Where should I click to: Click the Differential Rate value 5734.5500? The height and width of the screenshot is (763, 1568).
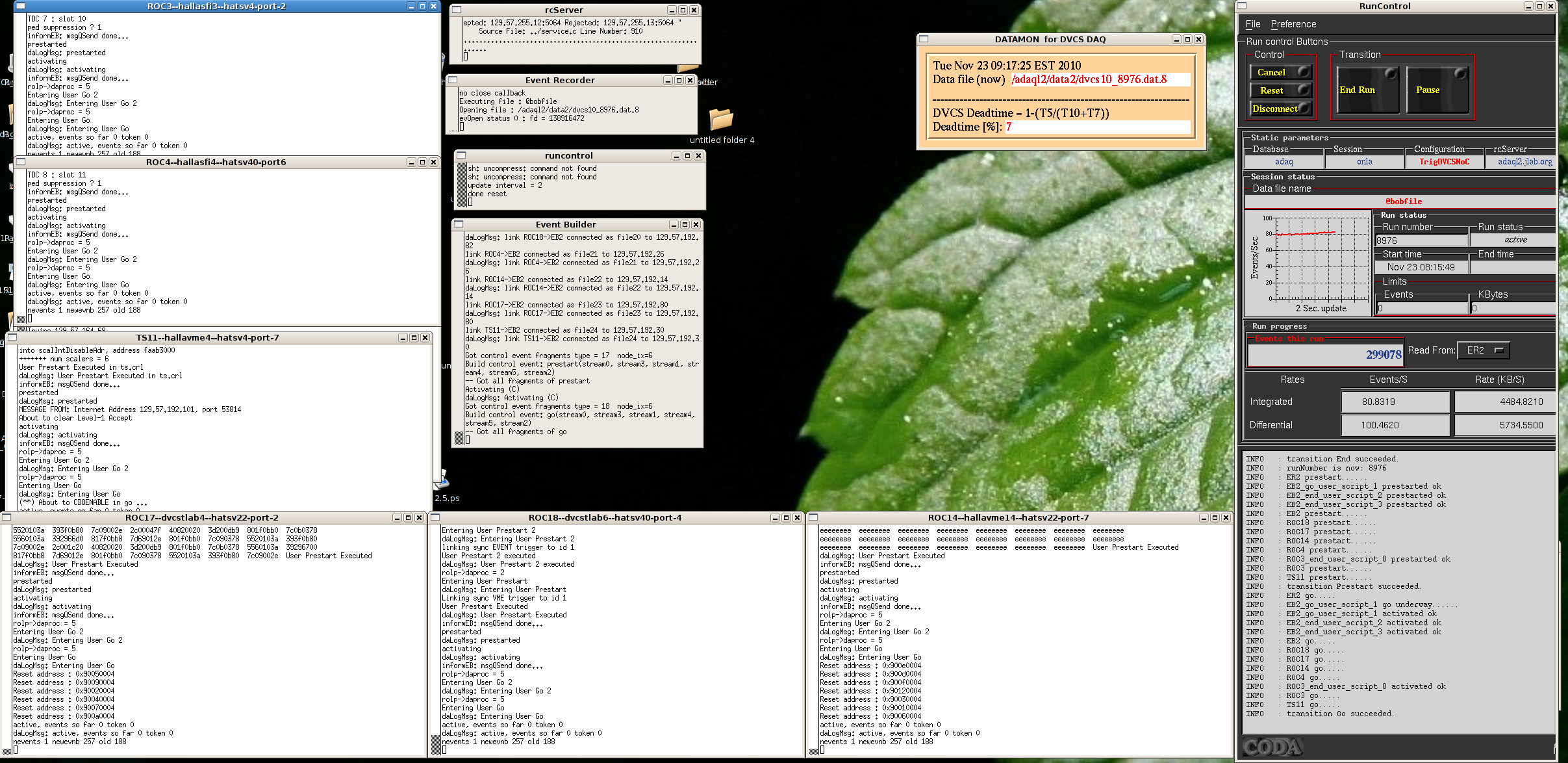(x=1505, y=425)
